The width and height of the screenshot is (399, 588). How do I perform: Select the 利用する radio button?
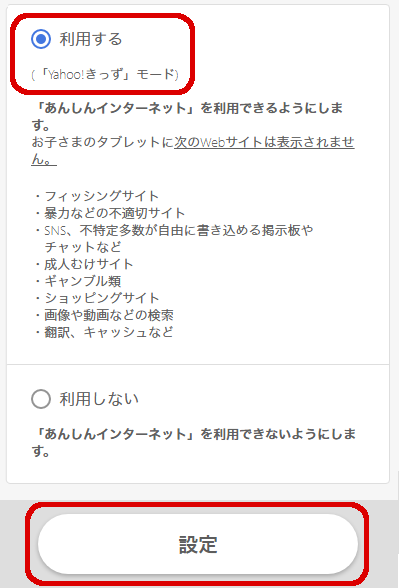point(41,39)
